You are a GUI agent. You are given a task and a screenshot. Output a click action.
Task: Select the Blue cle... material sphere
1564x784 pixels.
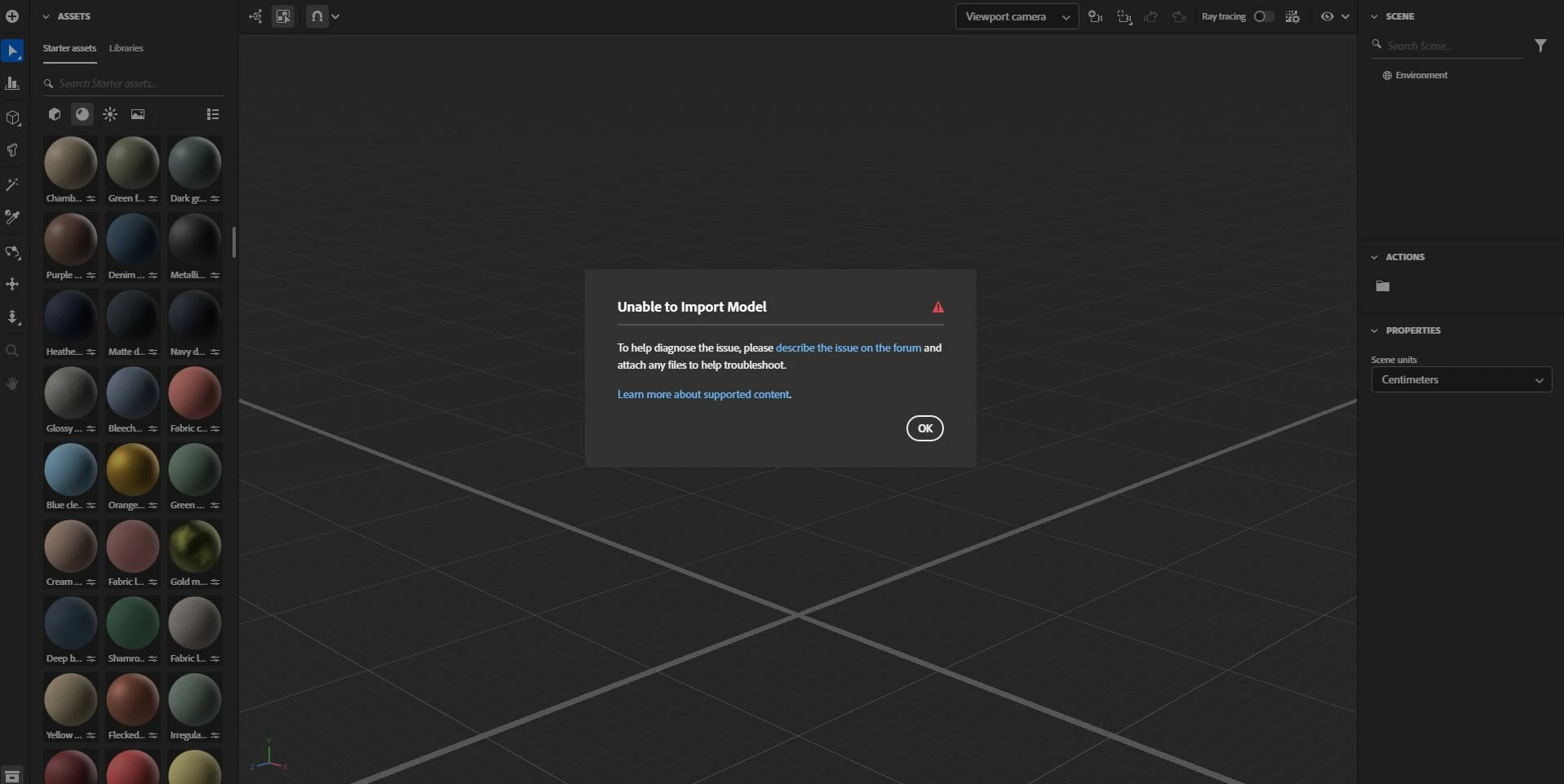point(71,469)
